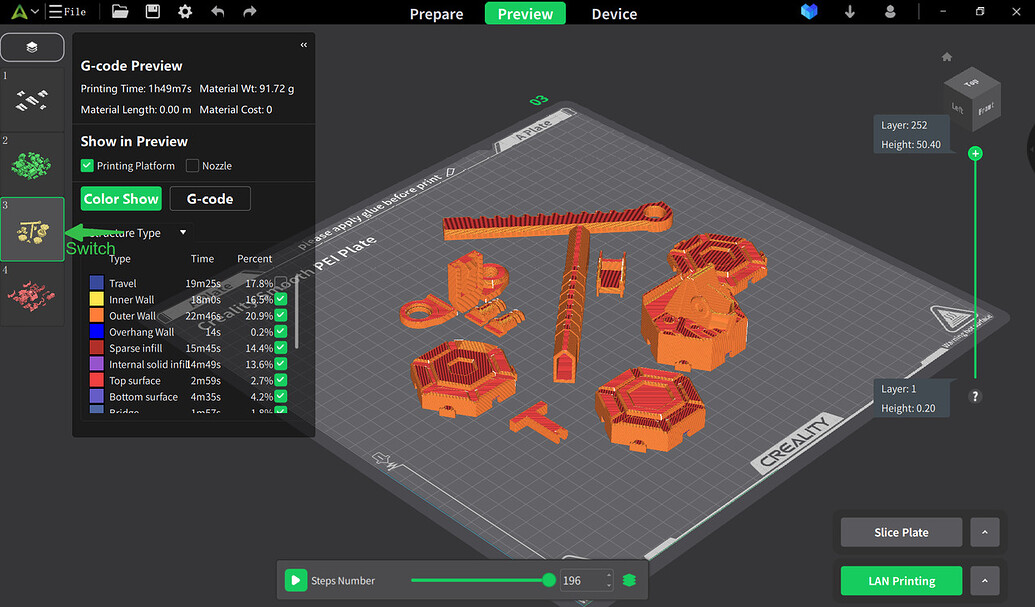Redo the last action

point(249,12)
